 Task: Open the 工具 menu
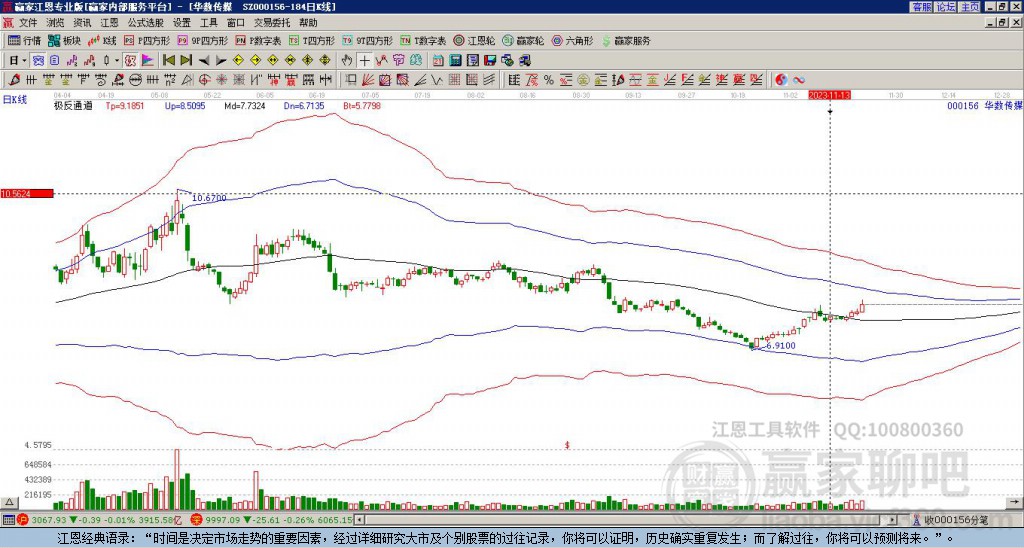[x=208, y=23]
